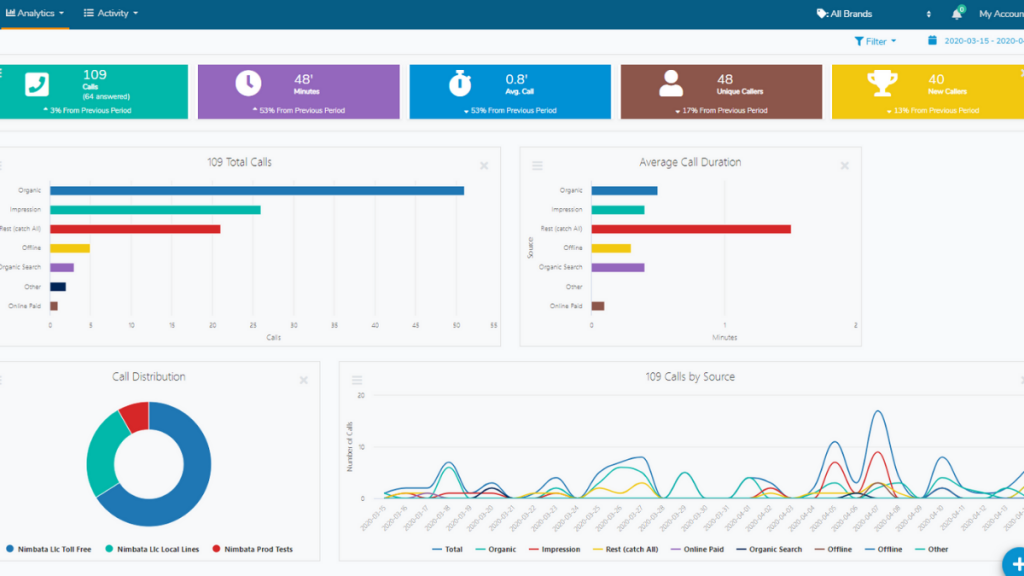
Task: Toggle Nimbata Llc Local Lines legend entry
Action: point(152,549)
